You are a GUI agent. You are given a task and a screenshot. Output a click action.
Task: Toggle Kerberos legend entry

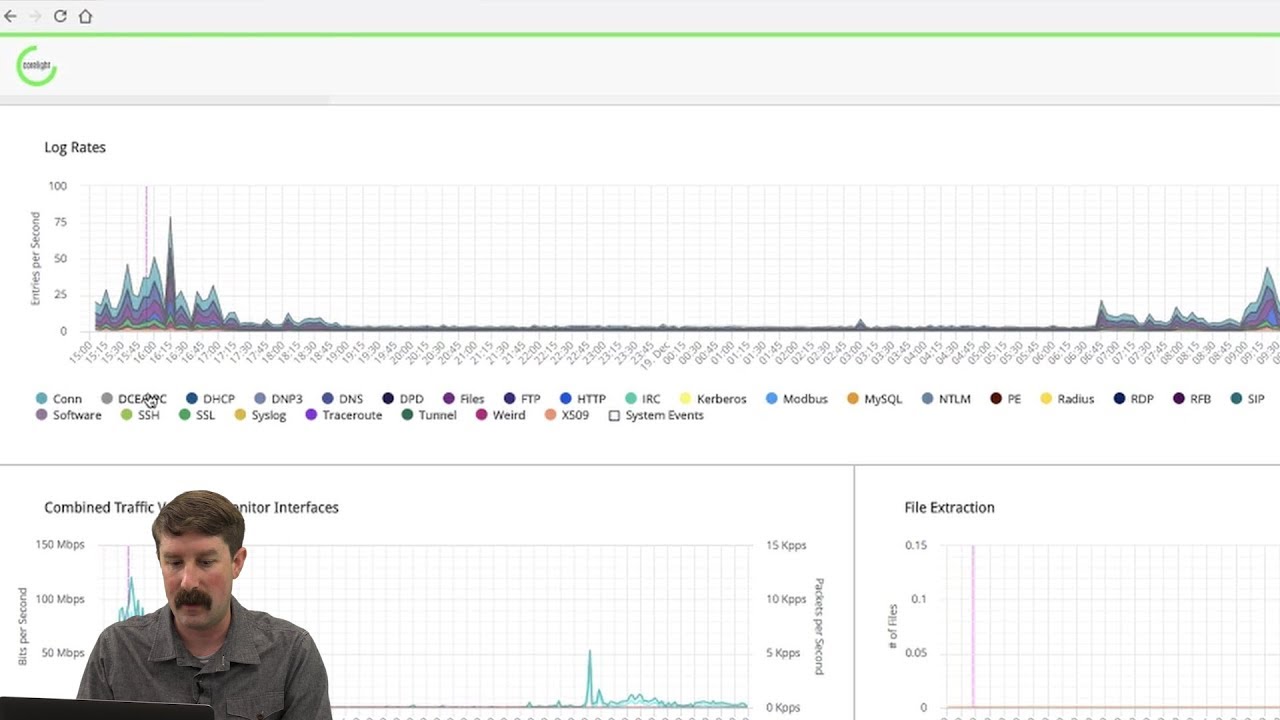click(713, 399)
